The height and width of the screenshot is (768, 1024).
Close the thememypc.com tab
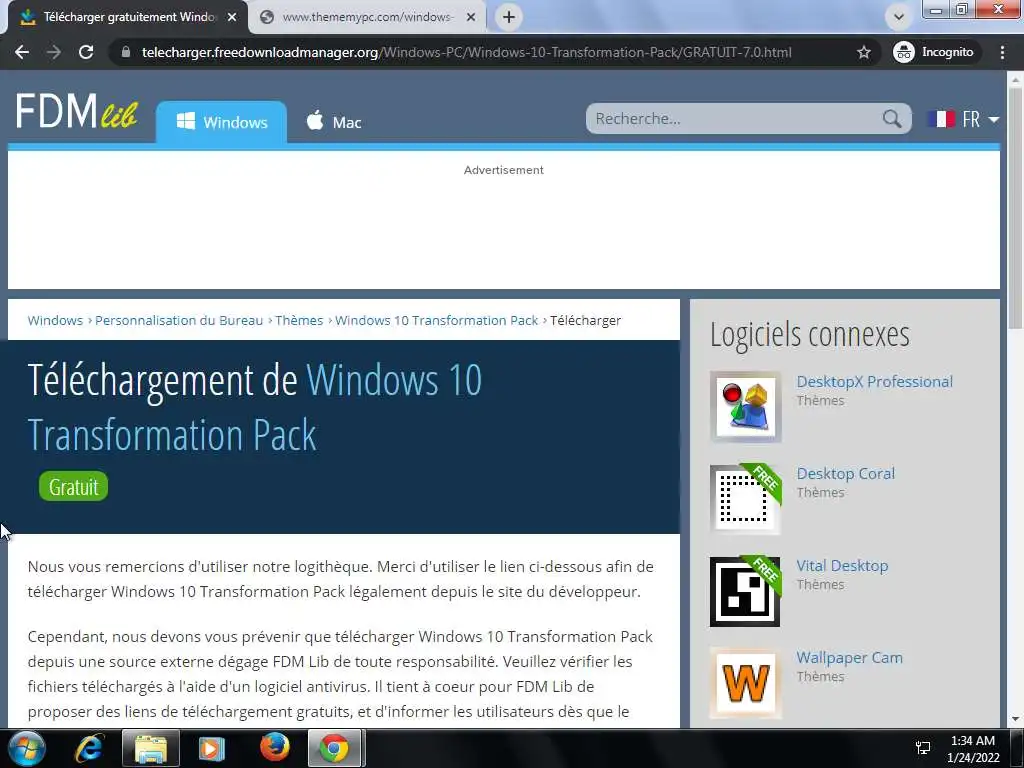pos(471,17)
